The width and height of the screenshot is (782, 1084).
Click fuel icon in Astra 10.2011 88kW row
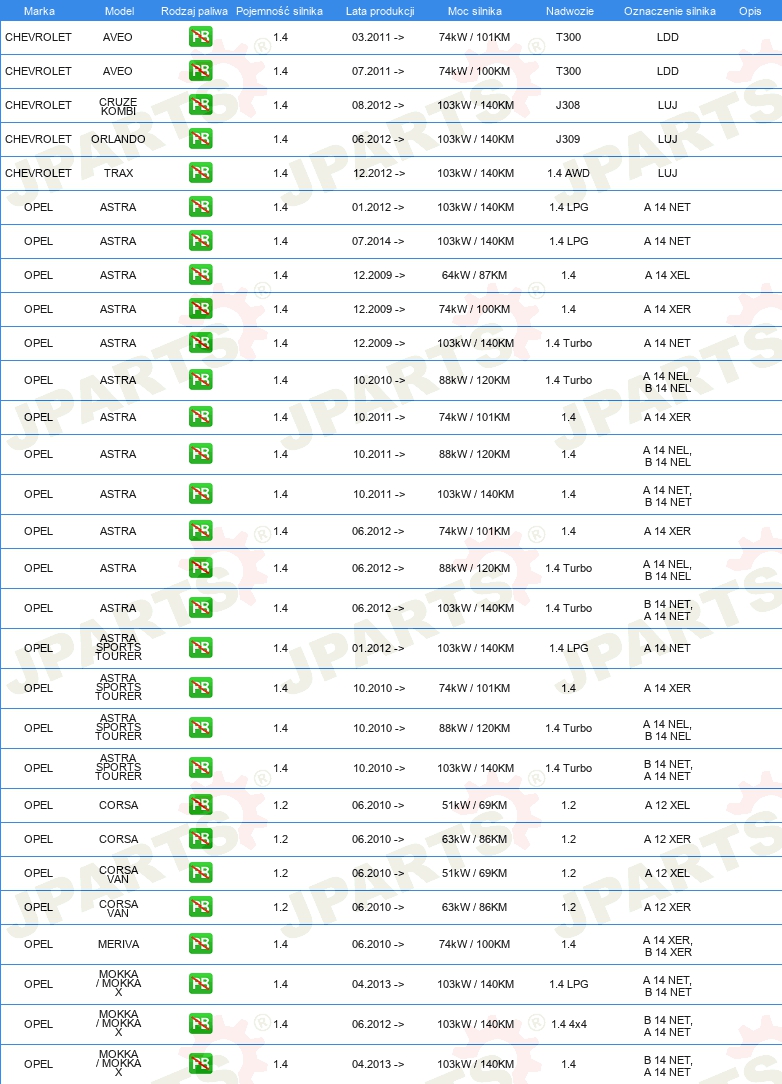tap(201, 454)
